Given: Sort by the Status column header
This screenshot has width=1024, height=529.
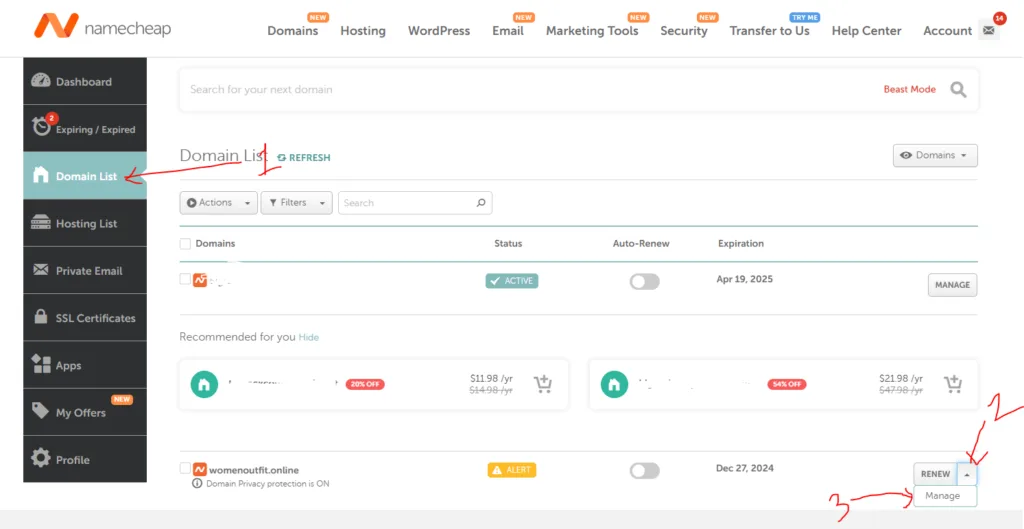Looking at the screenshot, I should (x=508, y=244).
